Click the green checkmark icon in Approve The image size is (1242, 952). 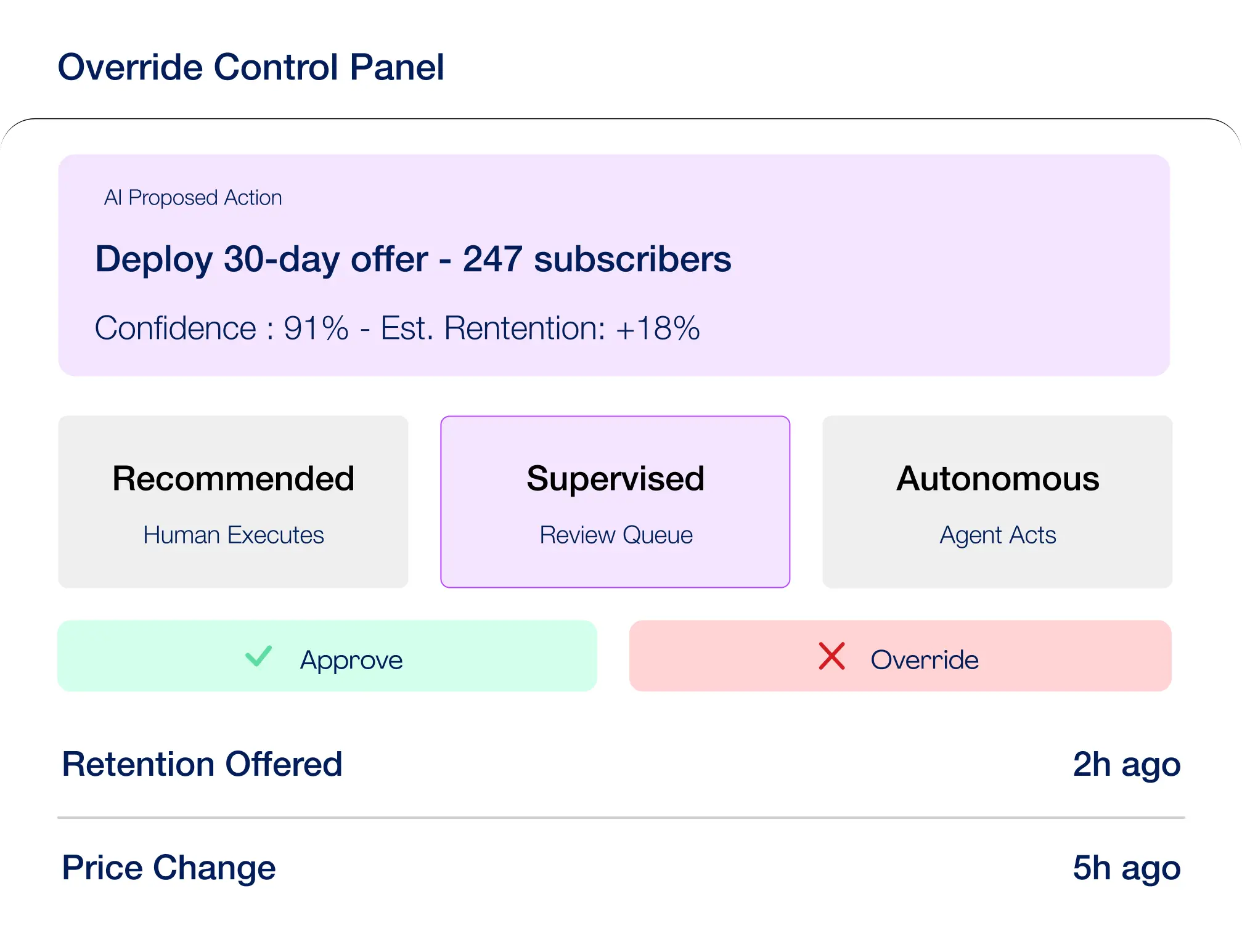[x=259, y=658]
